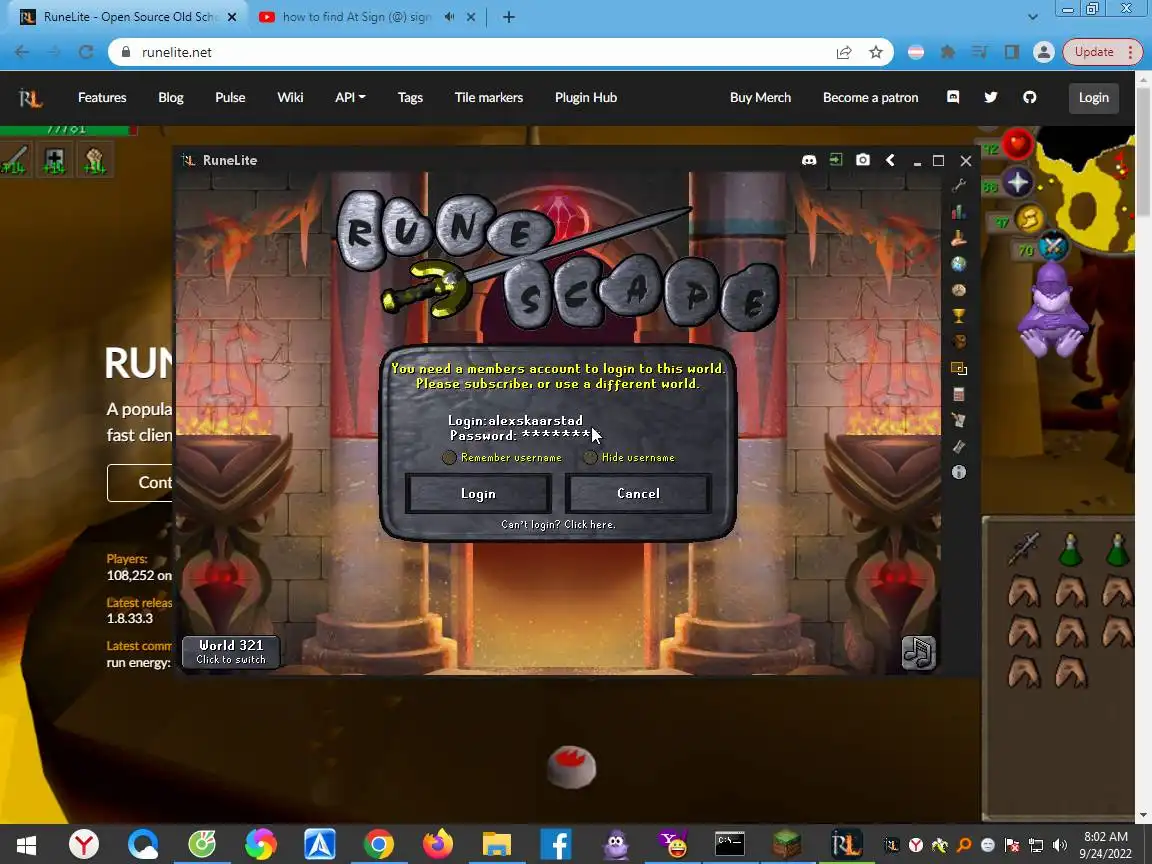
Task: Open Windows Start menu
Action: coord(26,844)
